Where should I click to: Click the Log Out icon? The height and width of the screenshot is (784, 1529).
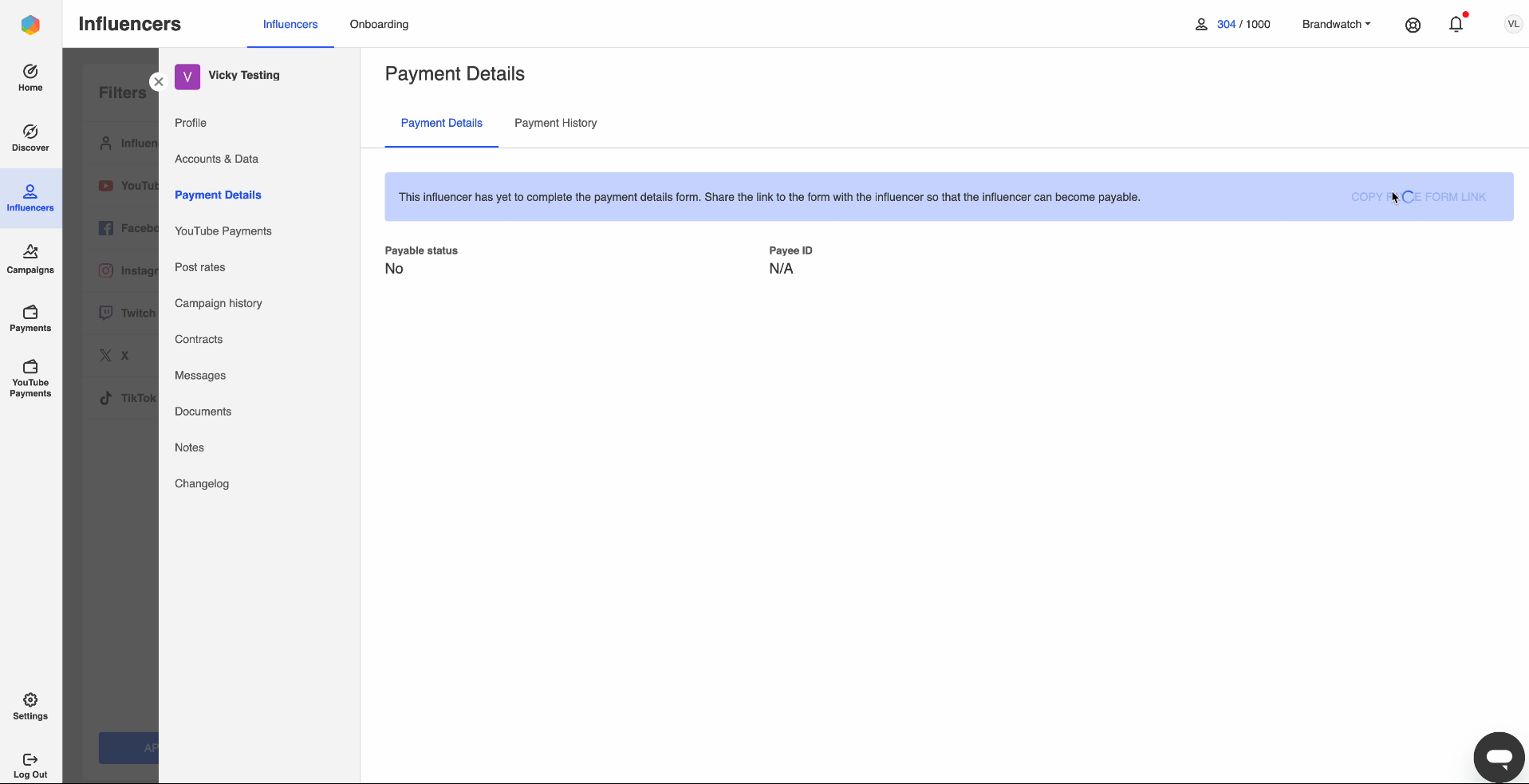[x=30, y=763]
